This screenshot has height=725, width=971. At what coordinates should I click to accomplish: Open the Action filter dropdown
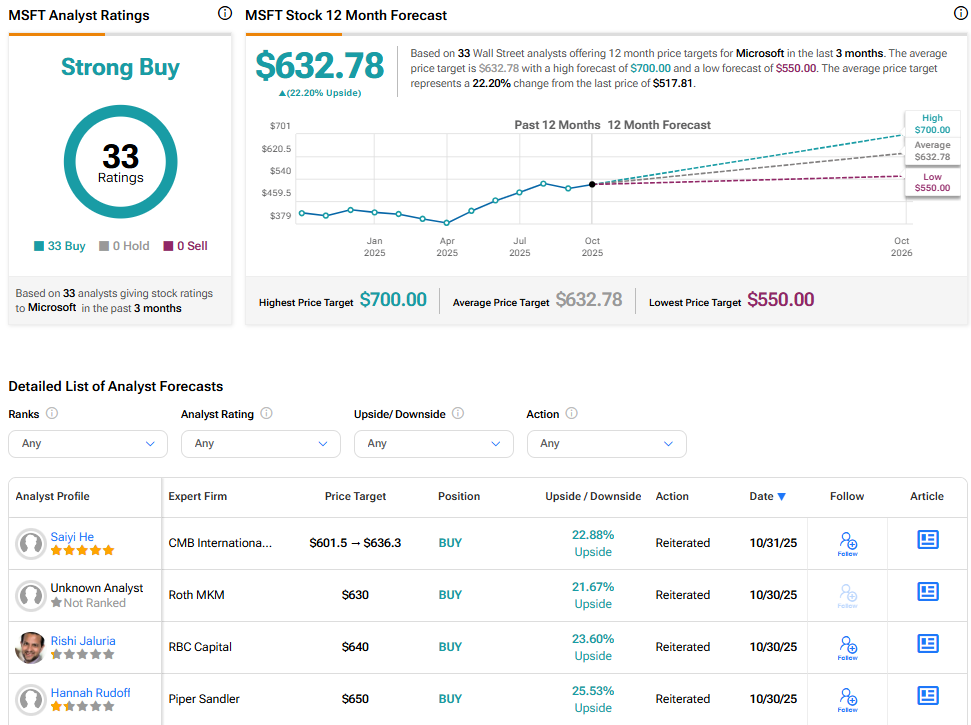click(x=606, y=443)
